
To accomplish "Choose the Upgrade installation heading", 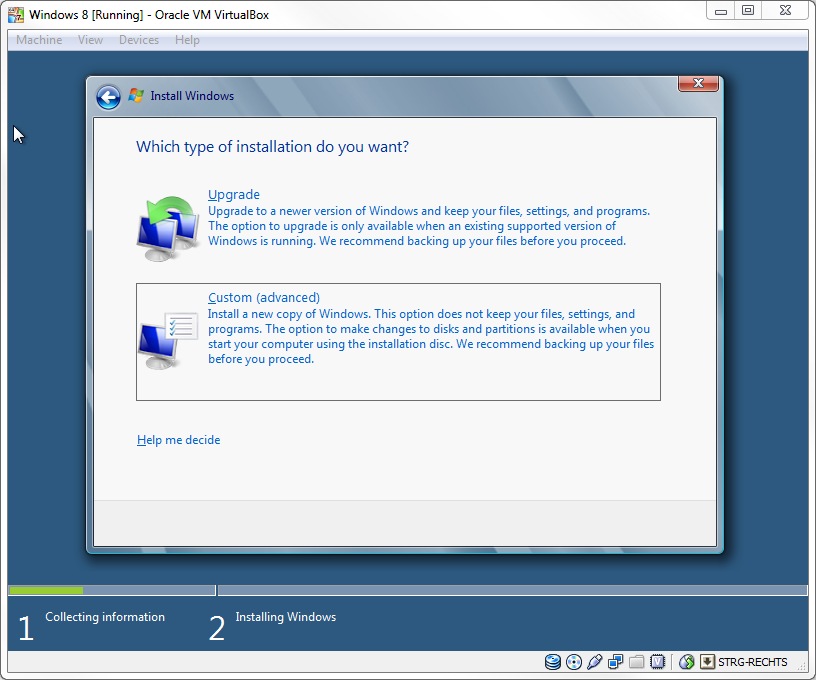I will [234, 195].
